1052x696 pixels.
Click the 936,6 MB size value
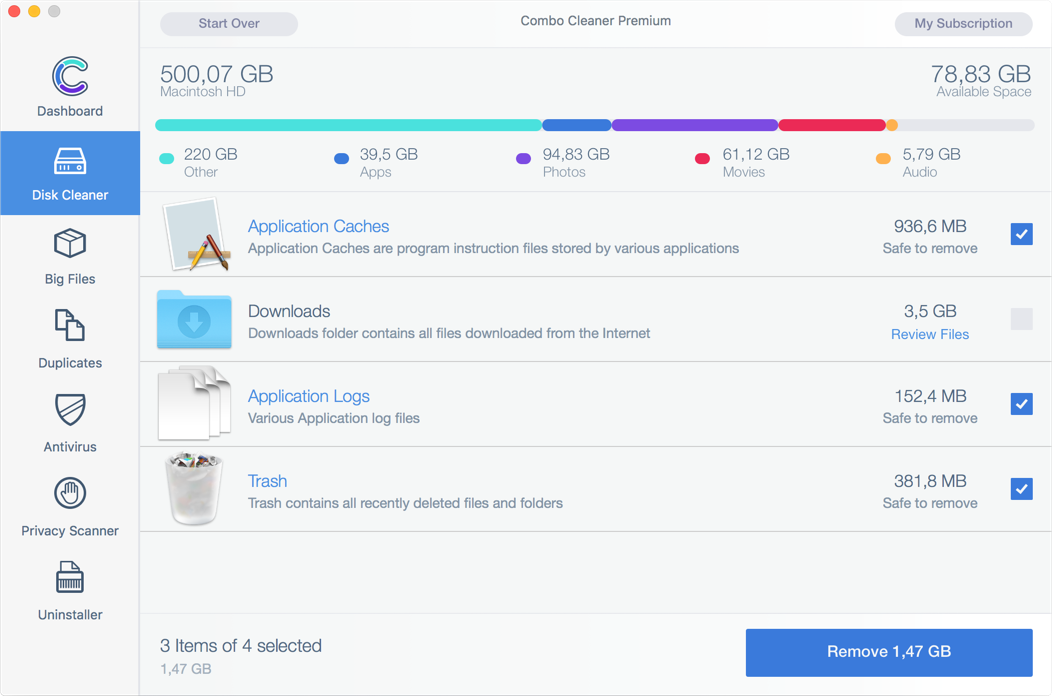pos(930,226)
